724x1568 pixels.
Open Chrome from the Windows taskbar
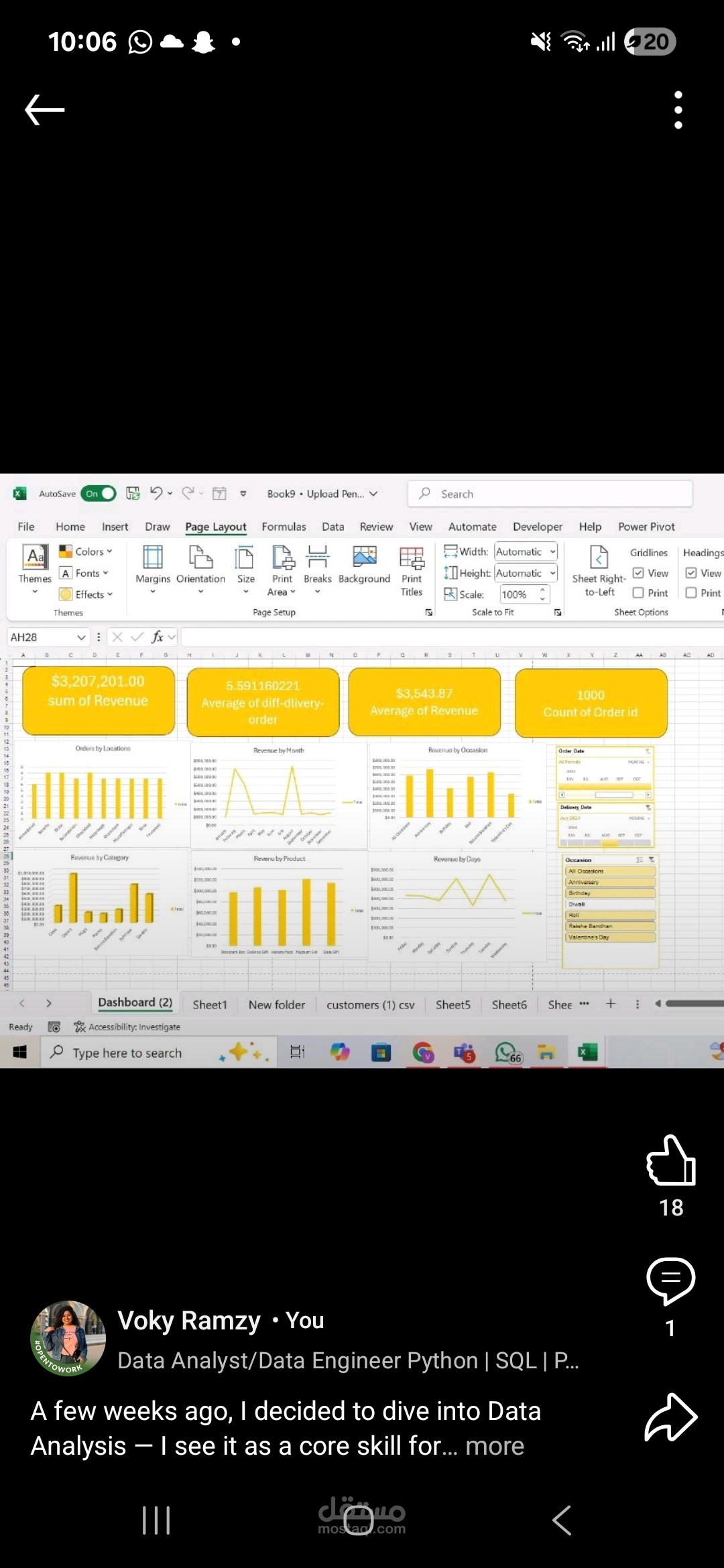423,1053
